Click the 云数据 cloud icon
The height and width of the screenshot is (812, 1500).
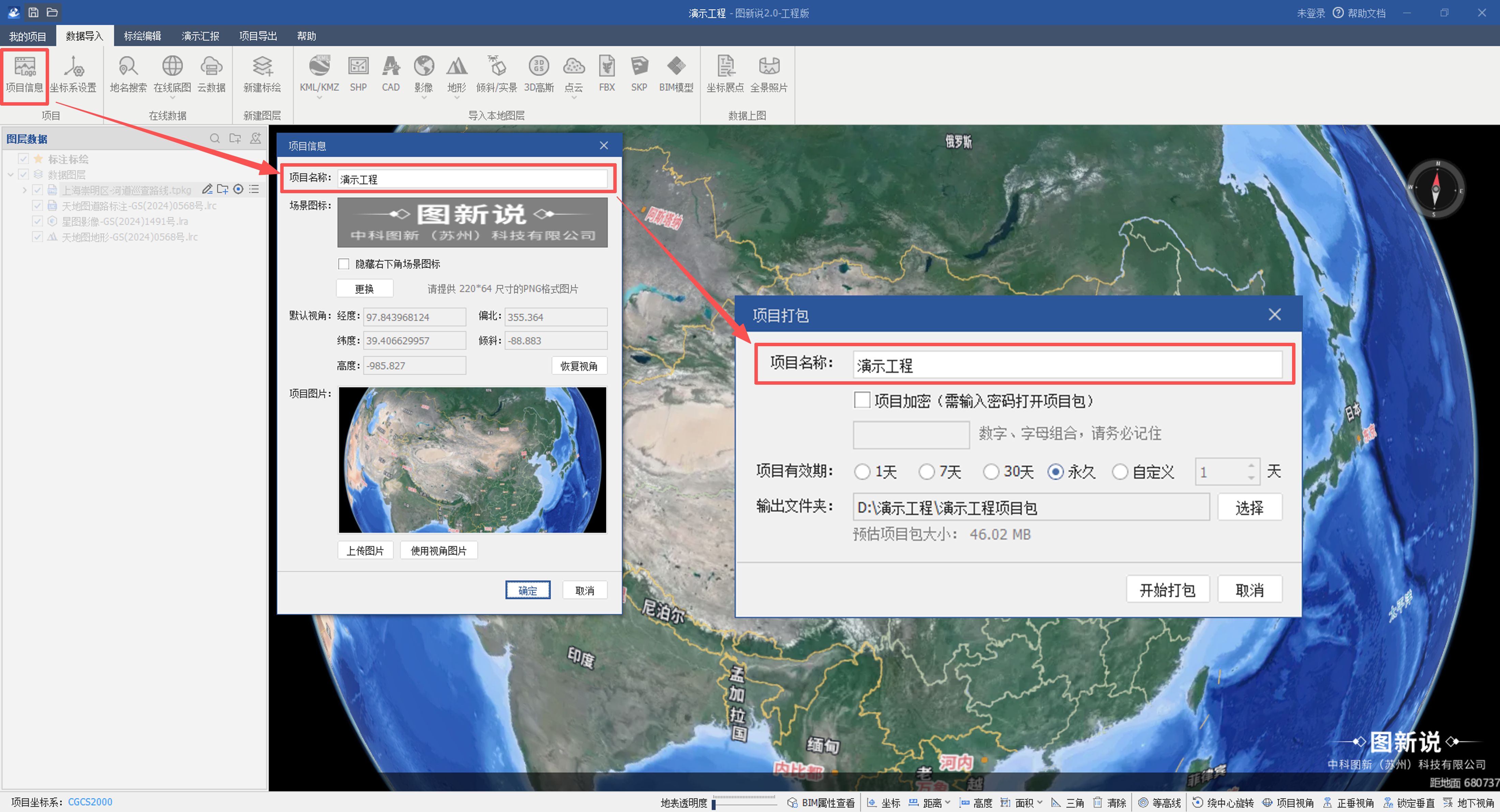211,75
